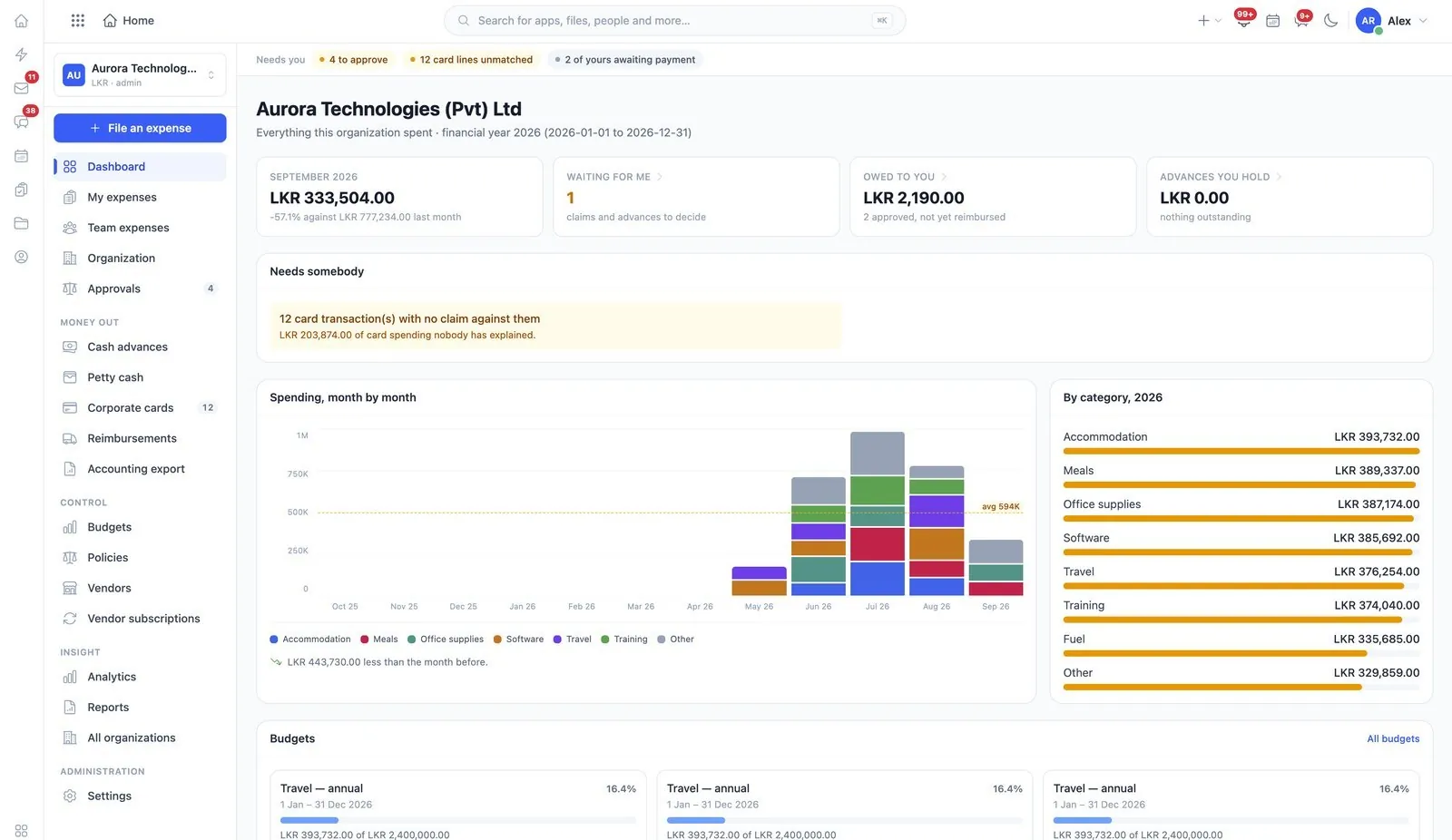Screen dimensions: 1452x840
Task: Click the File an expense button
Action: click(140, 128)
